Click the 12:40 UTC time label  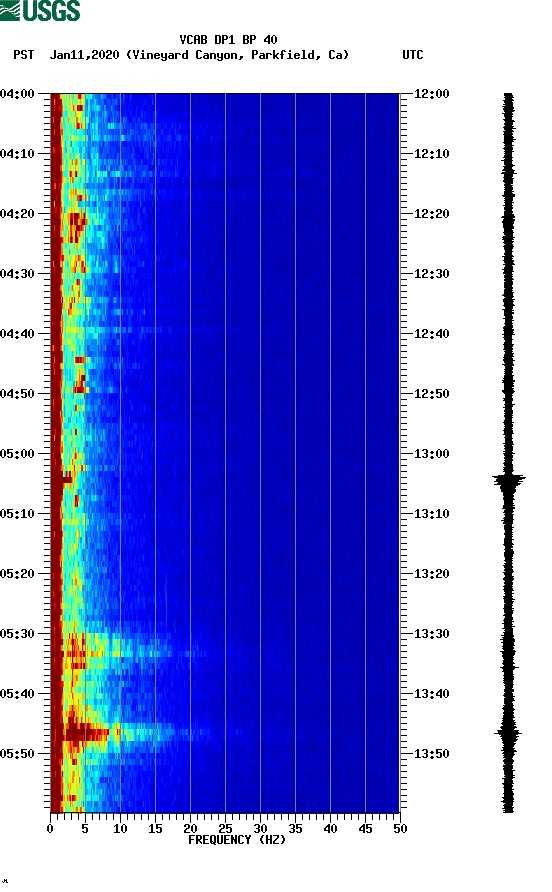[x=431, y=333]
